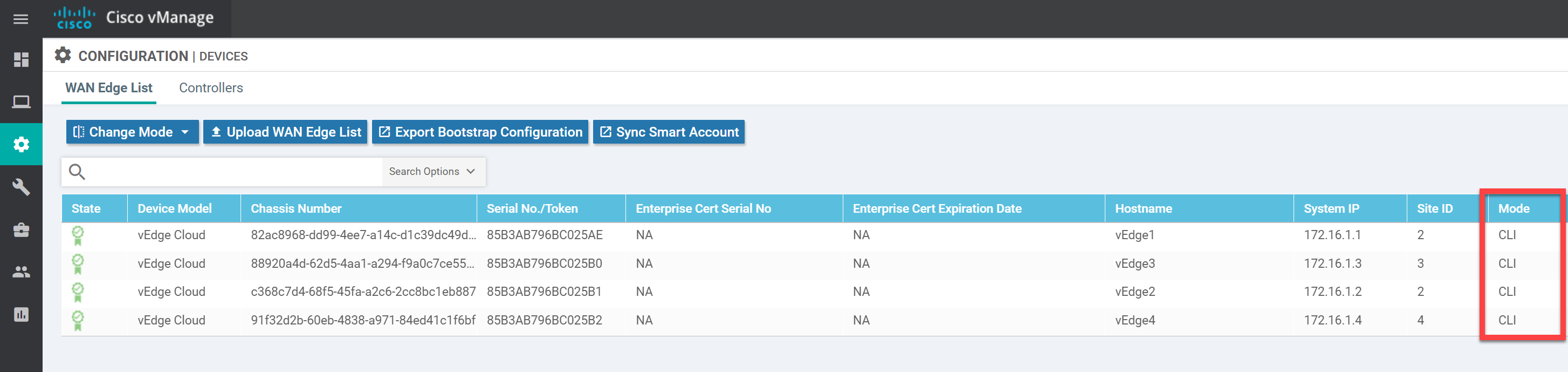Open the Change Mode dropdown
The width and height of the screenshot is (1568, 372).
[132, 132]
